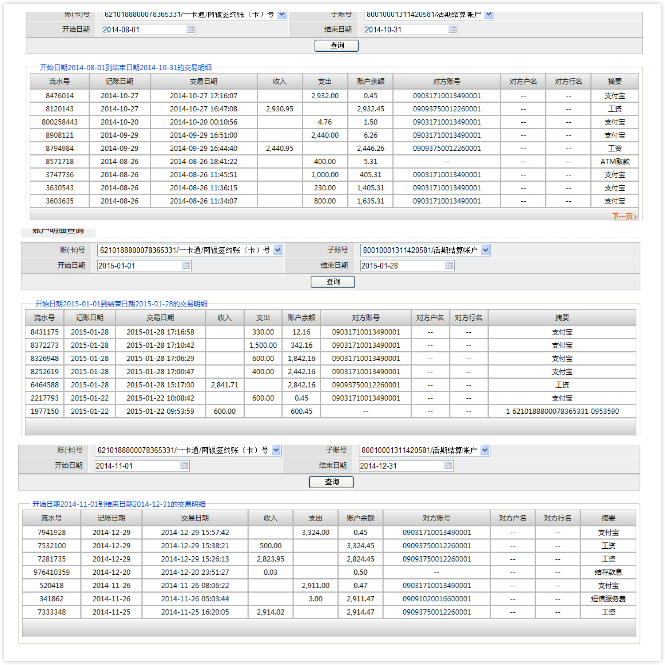Click income amount 2,930.95
This screenshot has width=665, height=665.
(x=279, y=109)
